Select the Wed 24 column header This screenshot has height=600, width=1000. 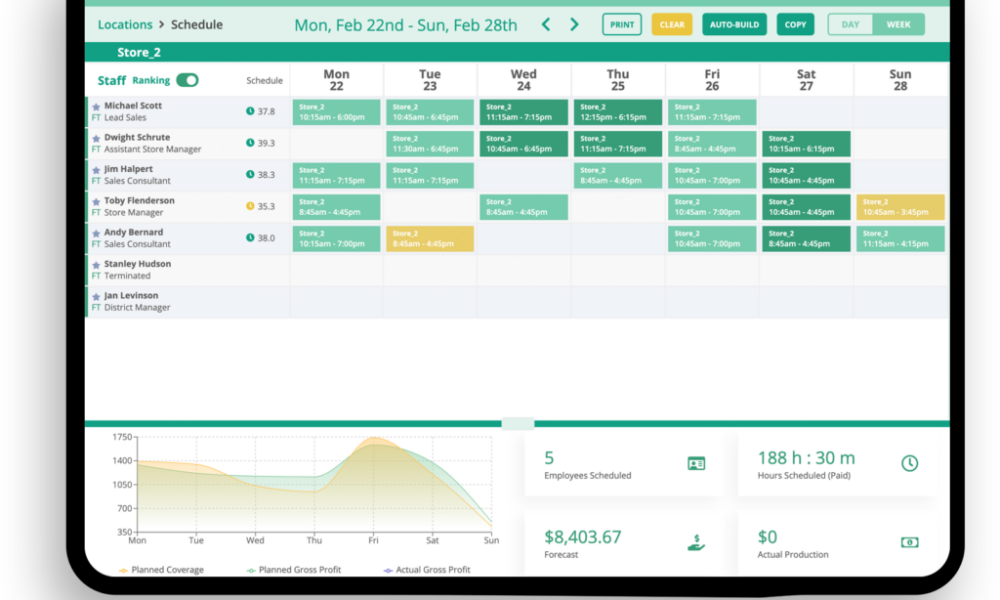coord(524,80)
